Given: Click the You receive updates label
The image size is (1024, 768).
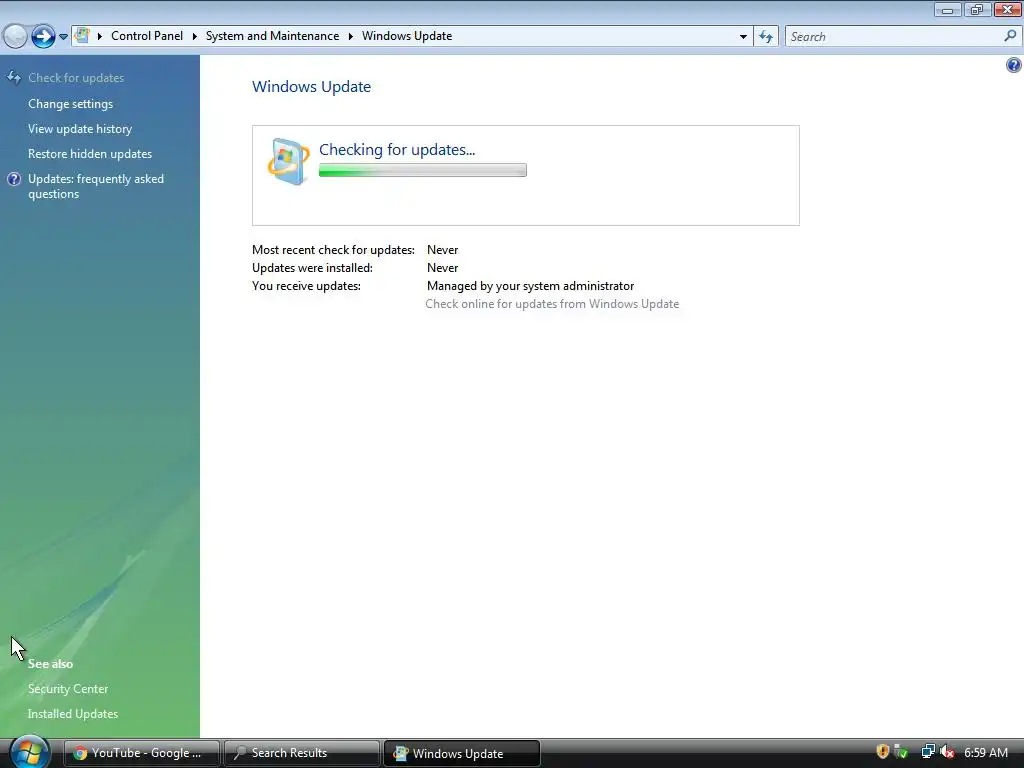Looking at the screenshot, I should (x=306, y=286).
